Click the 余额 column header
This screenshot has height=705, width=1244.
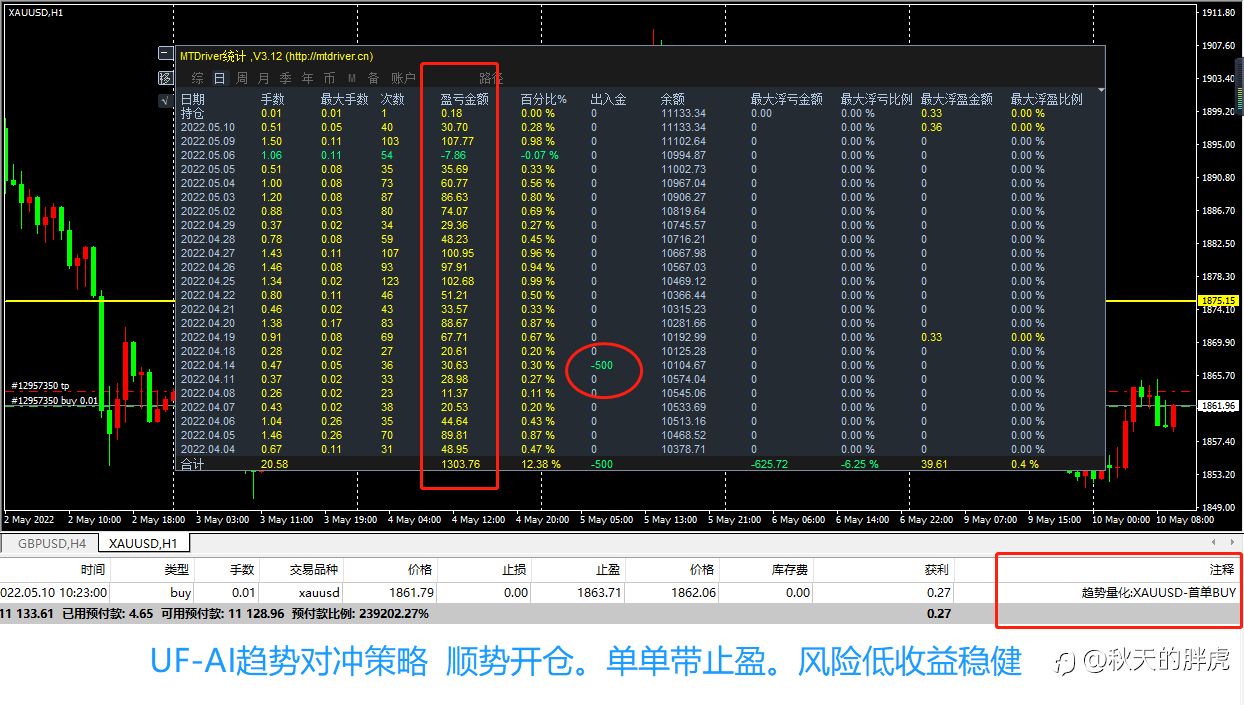coord(673,100)
